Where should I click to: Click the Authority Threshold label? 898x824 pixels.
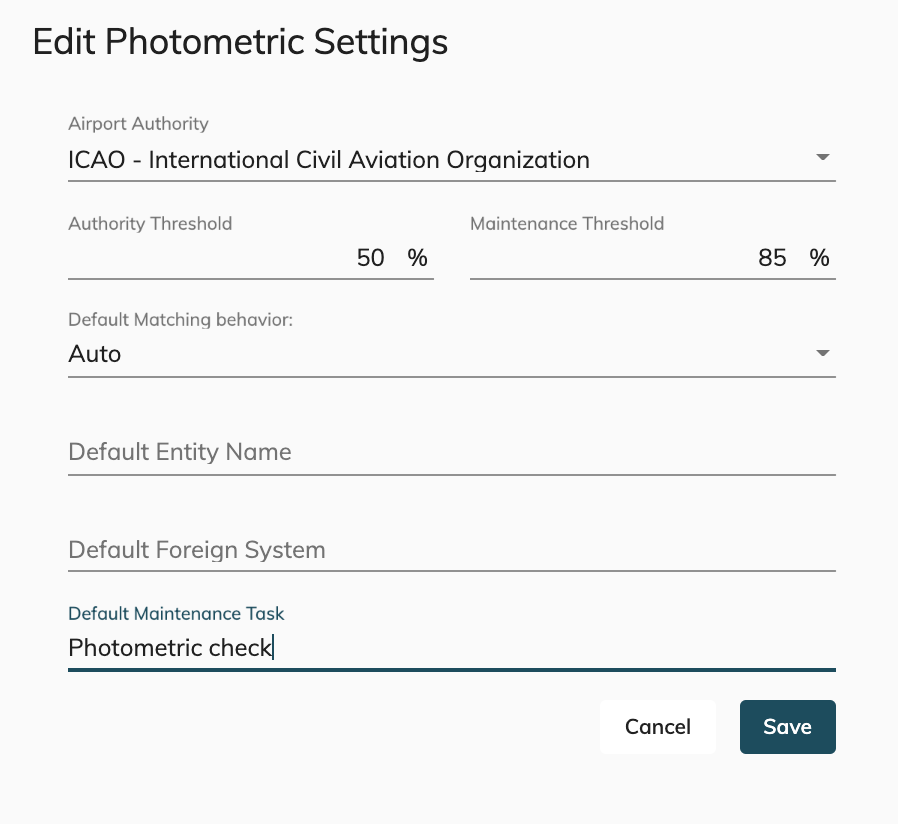click(x=150, y=224)
